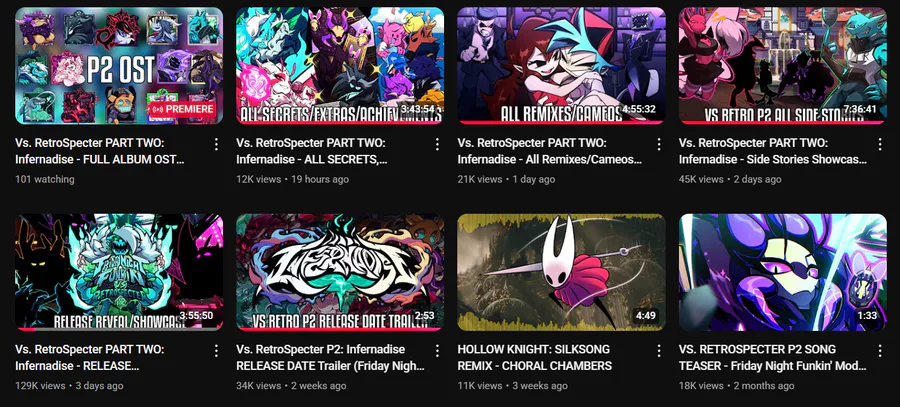Click VS. RETROSPECTER P2 SONG TEASER title
Image resolution: width=900 pixels, height=407 pixels.
coord(773,358)
